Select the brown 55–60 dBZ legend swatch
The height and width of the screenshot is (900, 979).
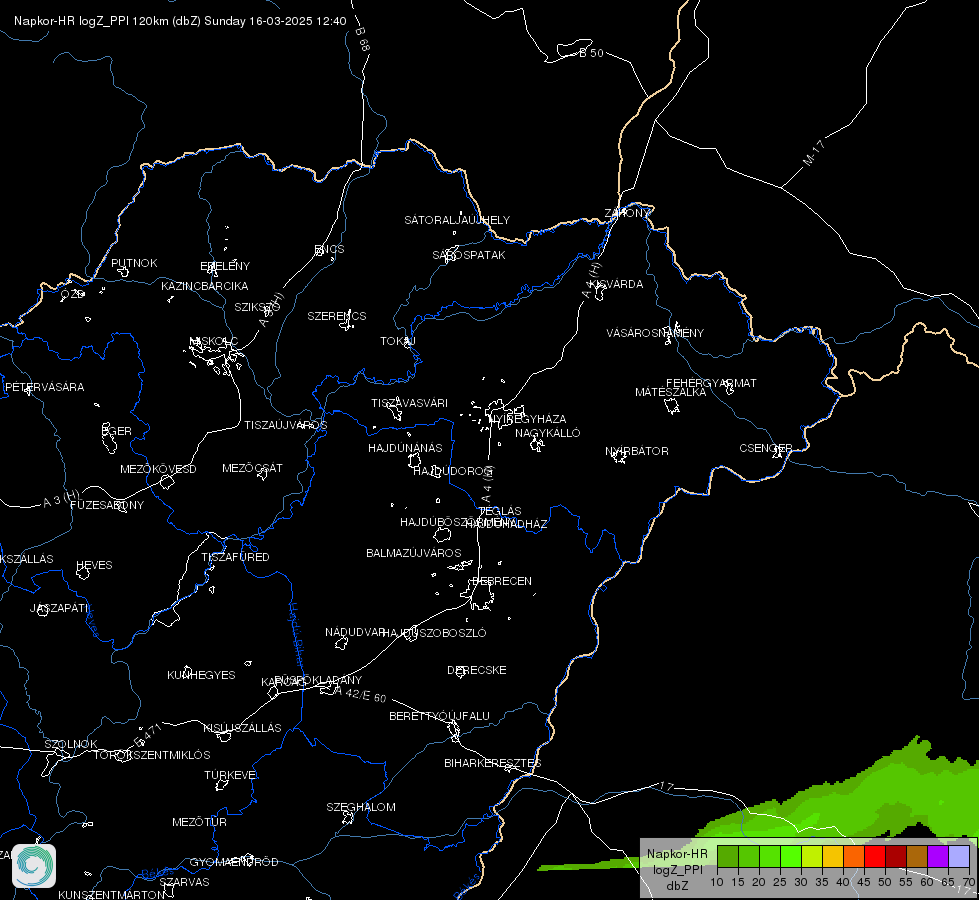(x=917, y=857)
